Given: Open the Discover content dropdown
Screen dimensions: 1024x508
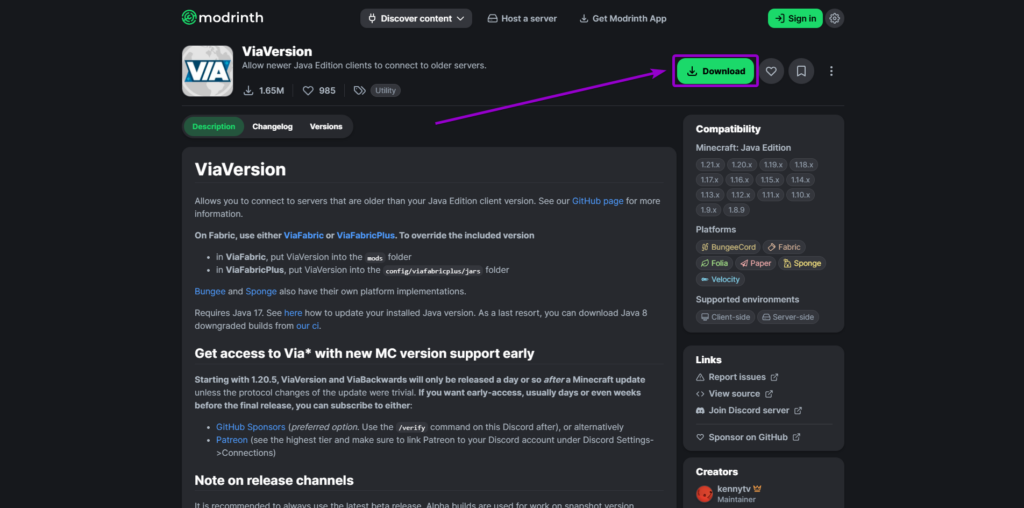Looking at the screenshot, I should click(416, 18).
